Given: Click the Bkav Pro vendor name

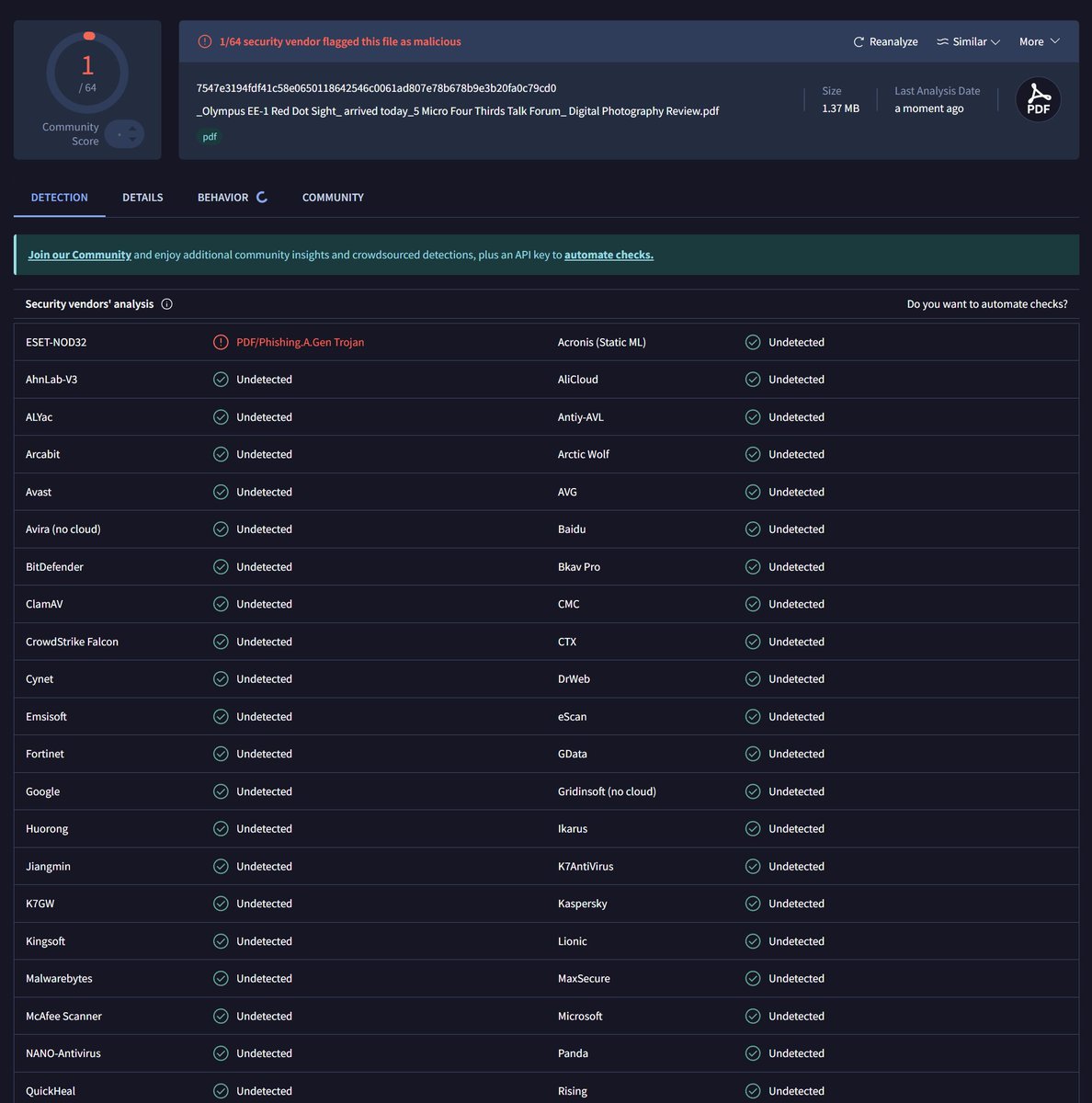Looking at the screenshot, I should (579, 567).
